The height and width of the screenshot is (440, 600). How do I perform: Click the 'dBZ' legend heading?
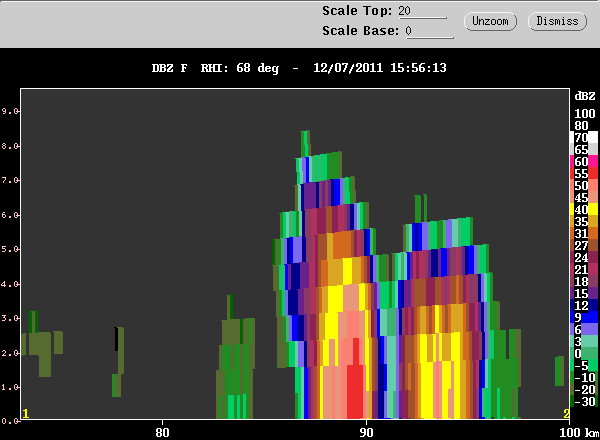pos(585,96)
